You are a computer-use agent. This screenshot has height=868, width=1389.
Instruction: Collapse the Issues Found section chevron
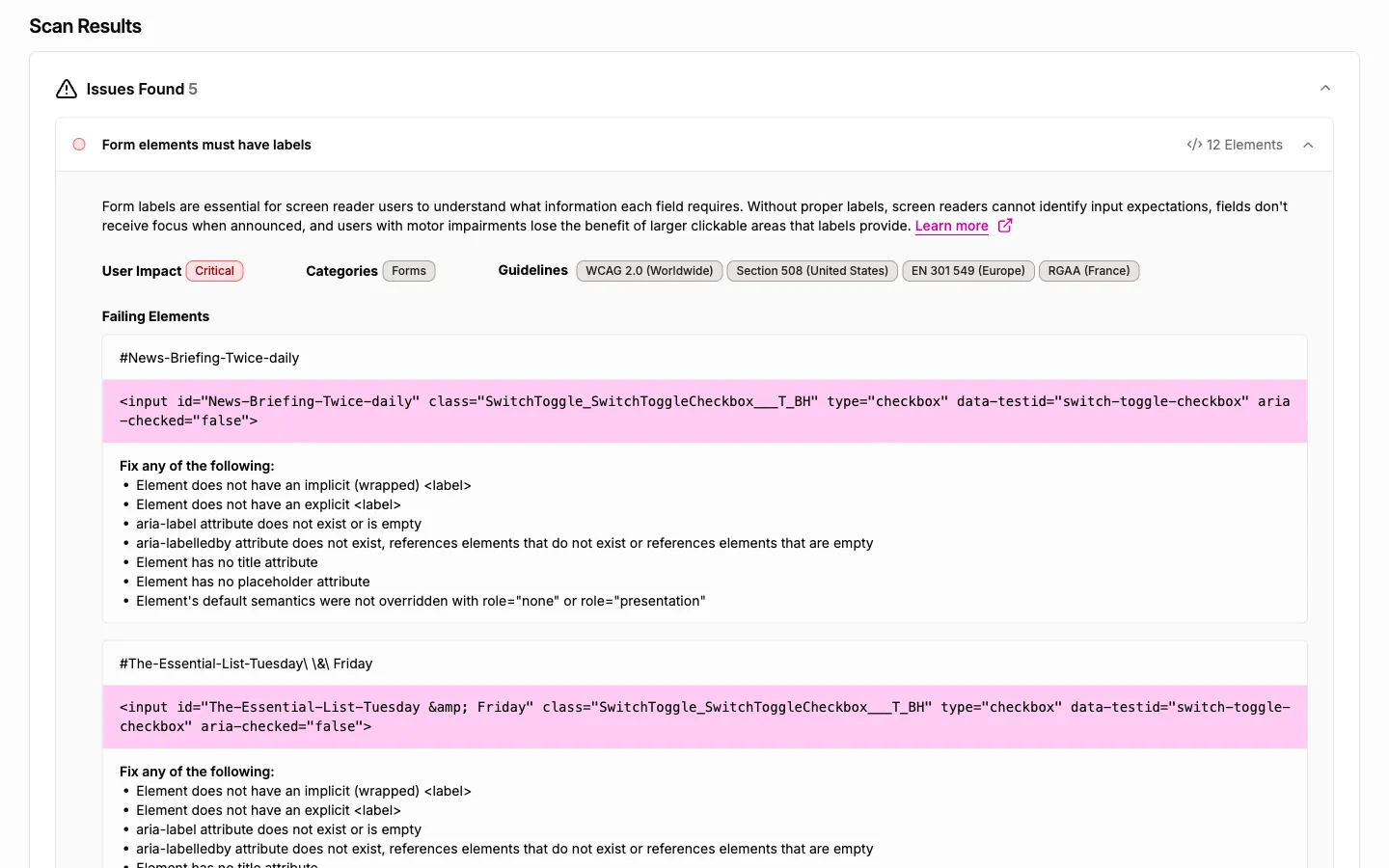1325,88
